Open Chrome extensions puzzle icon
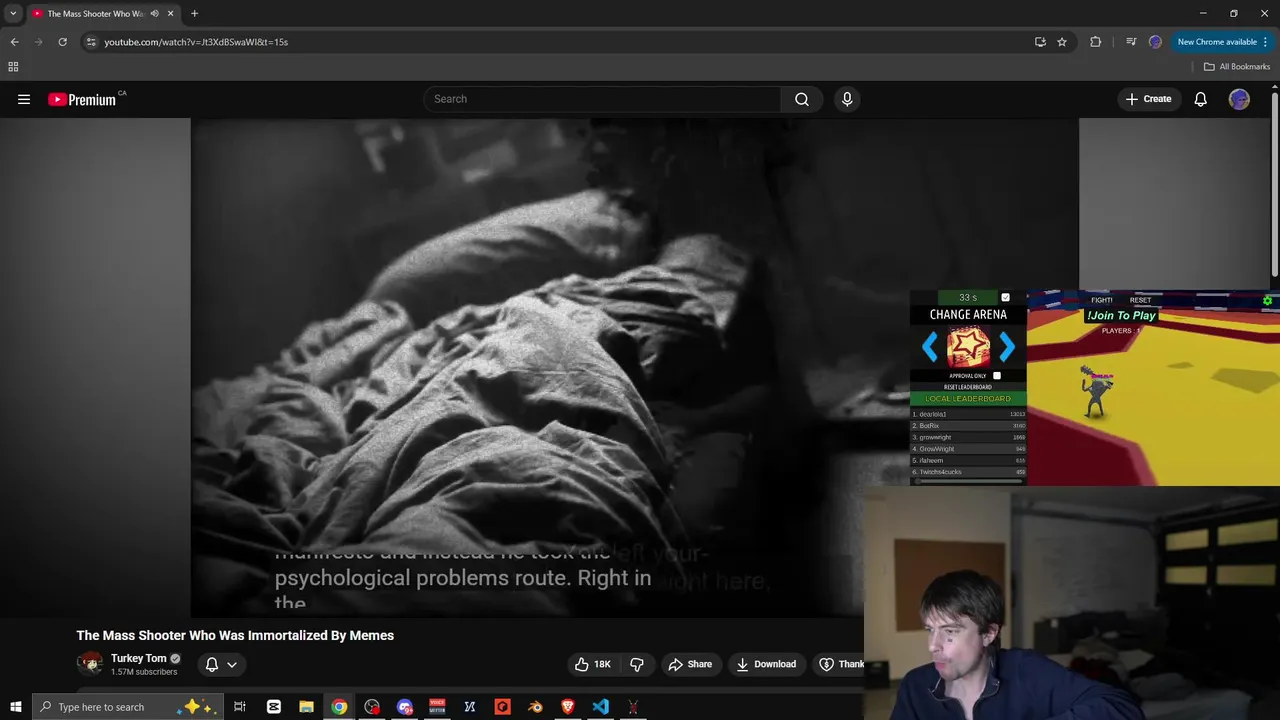The width and height of the screenshot is (1280, 720). click(x=1096, y=42)
